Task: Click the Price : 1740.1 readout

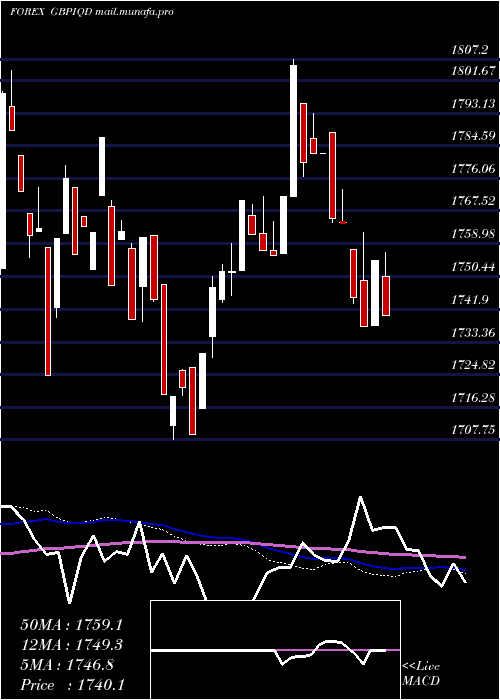Action: 72,685
